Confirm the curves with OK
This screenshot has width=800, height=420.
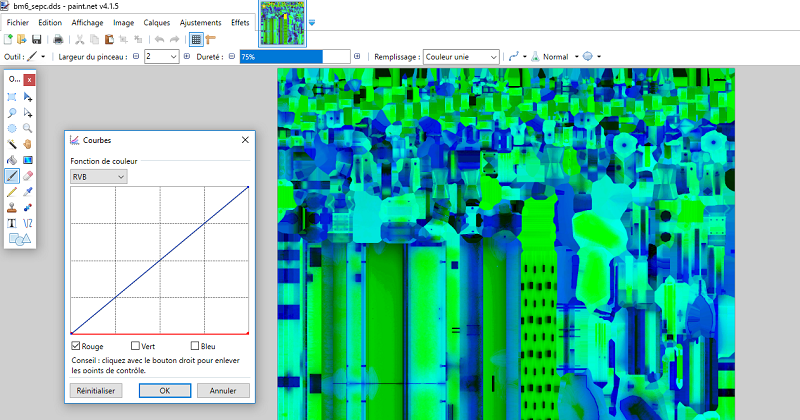(x=165, y=390)
